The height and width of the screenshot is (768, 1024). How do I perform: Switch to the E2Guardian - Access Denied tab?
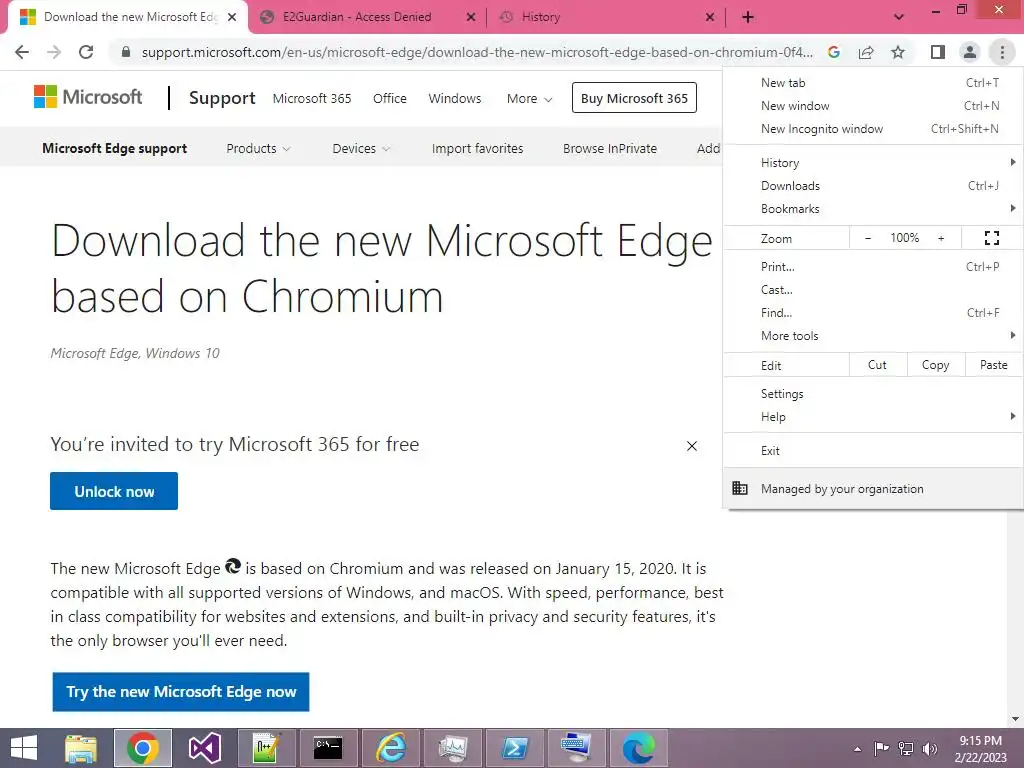(x=357, y=17)
